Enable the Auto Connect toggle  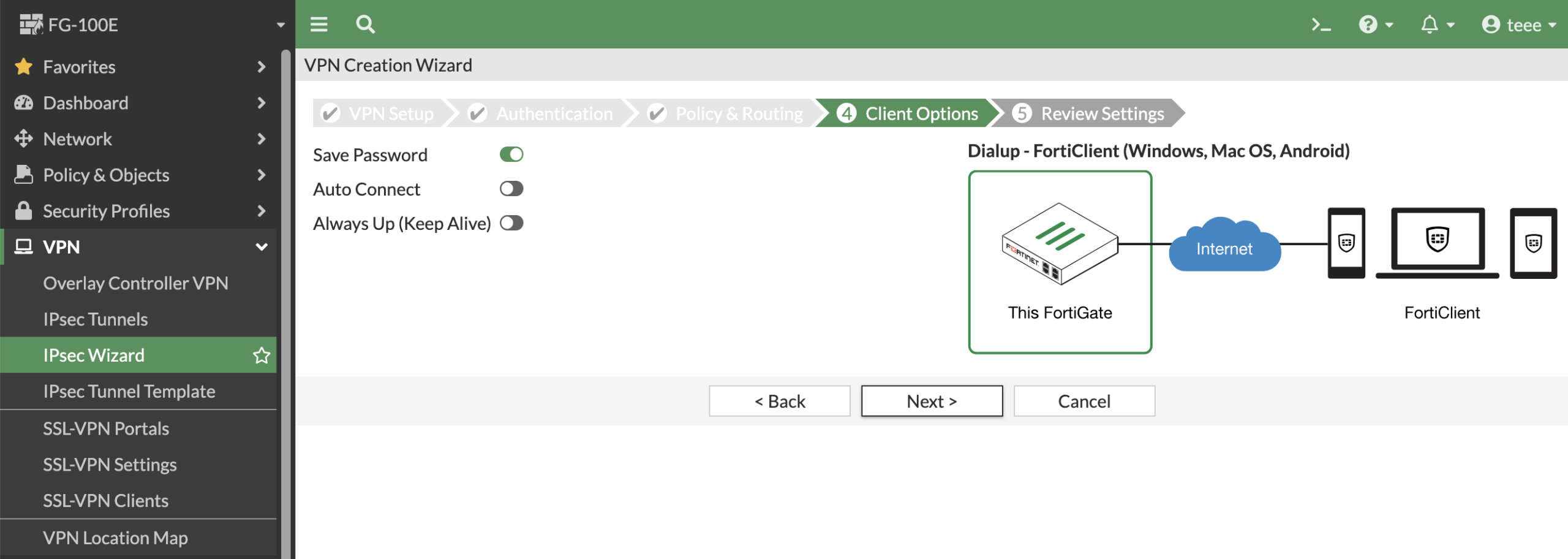(x=511, y=189)
